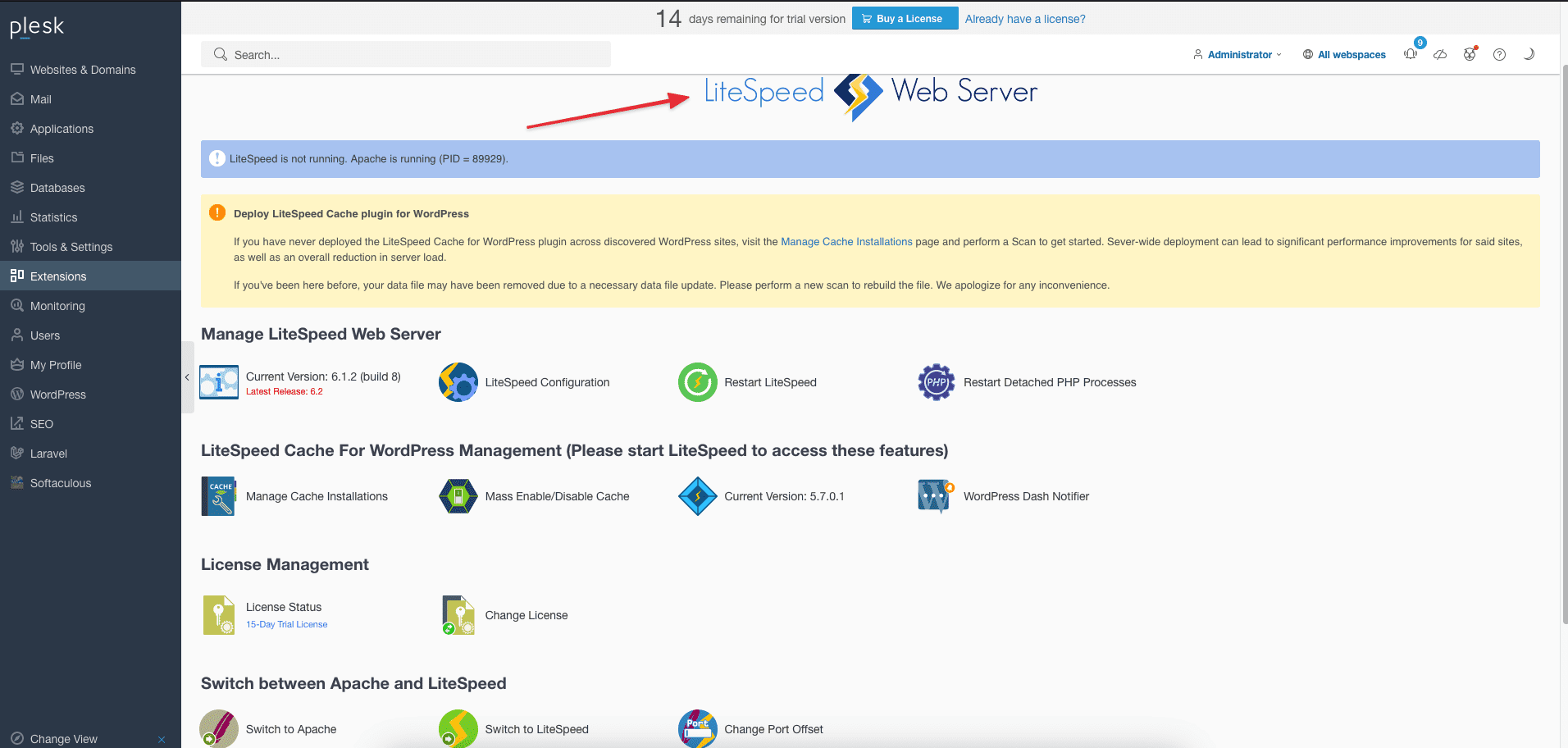Open the LiteSpeed Configuration gear icon
The width and height of the screenshot is (1568, 748).
click(x=458, y=382)
